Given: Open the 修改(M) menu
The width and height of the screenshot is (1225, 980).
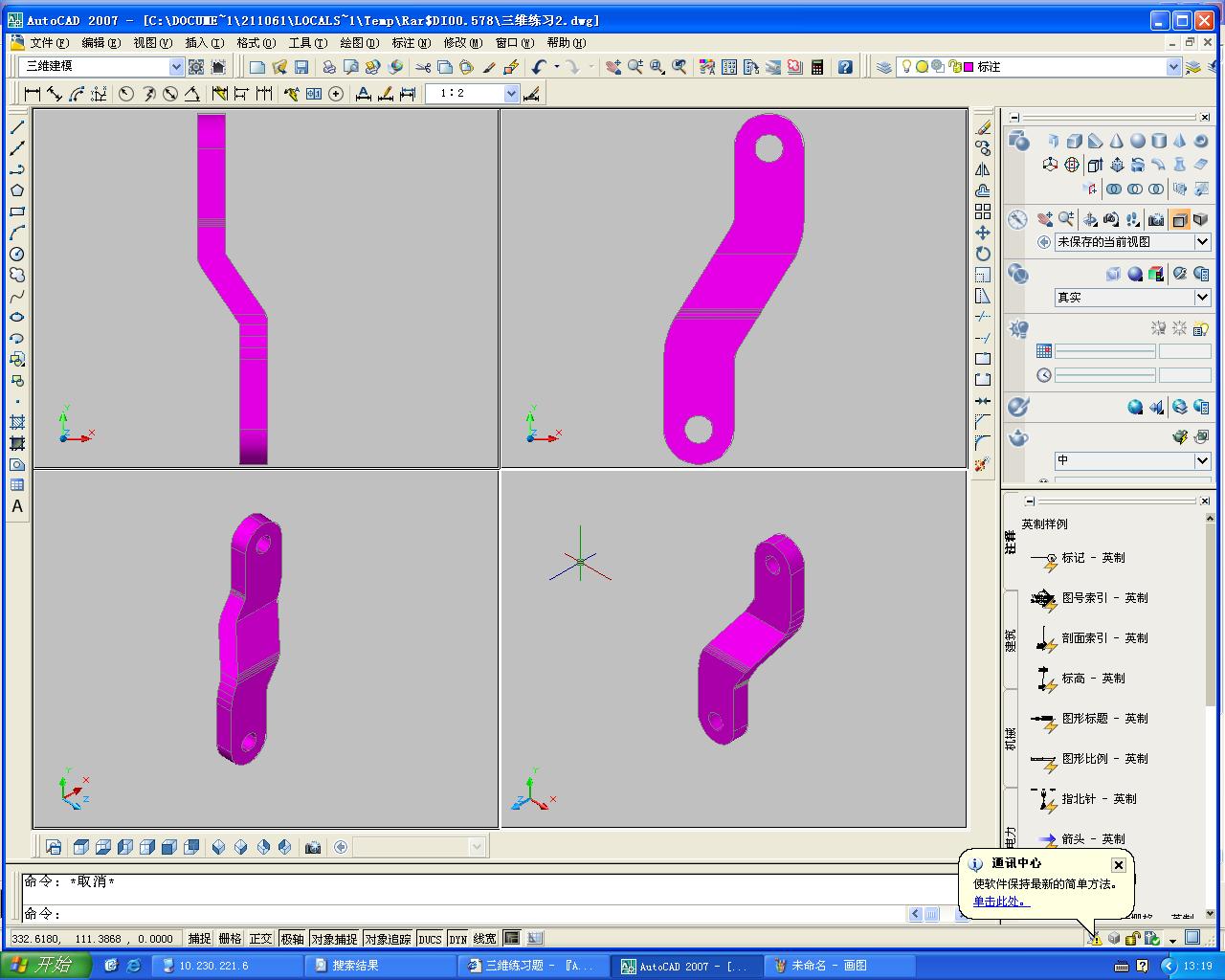Looking at the screenshot, I should pyautogui.click(x=462, y=43).
